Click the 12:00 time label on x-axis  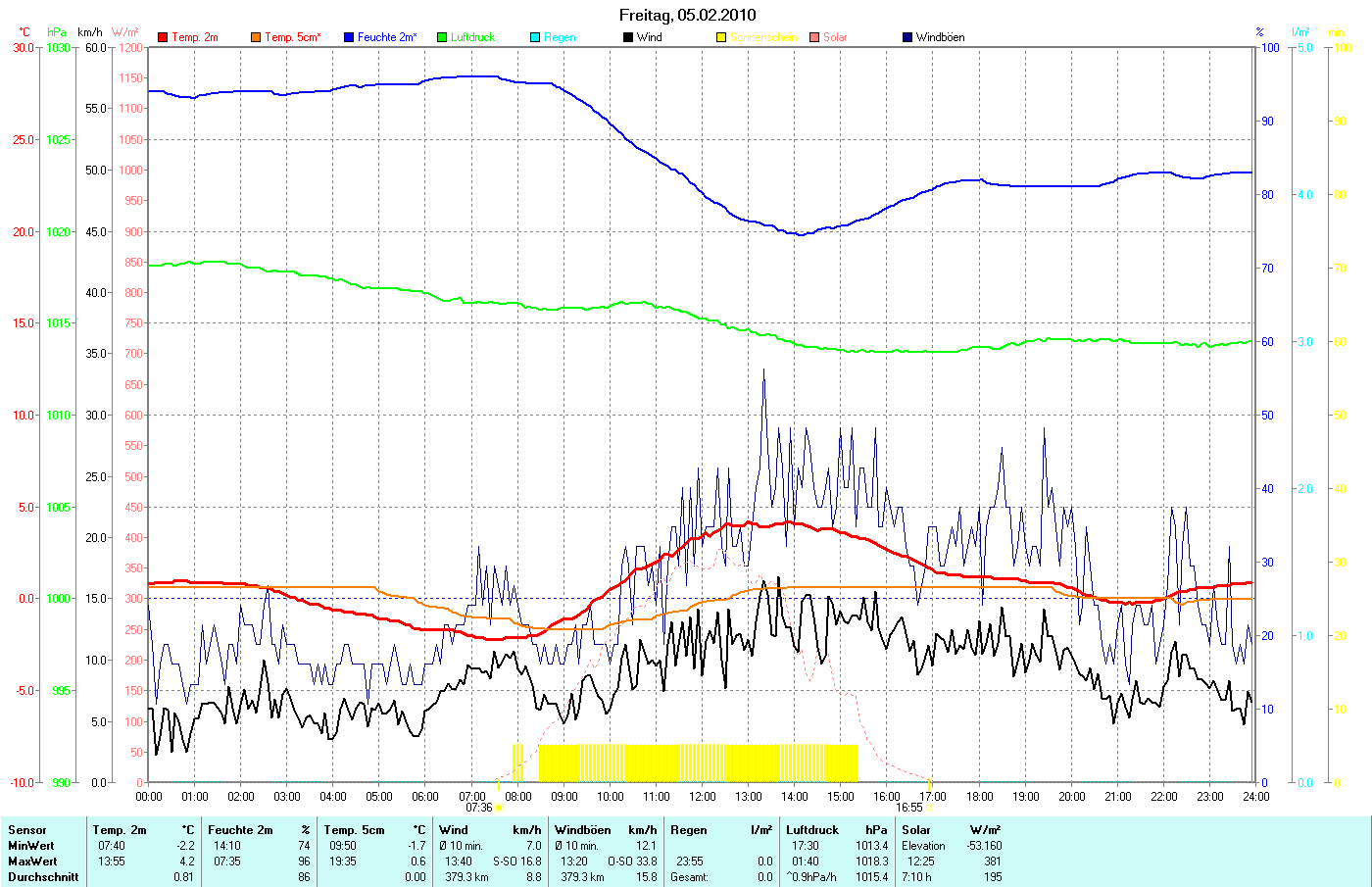click(x=702, y=797)
